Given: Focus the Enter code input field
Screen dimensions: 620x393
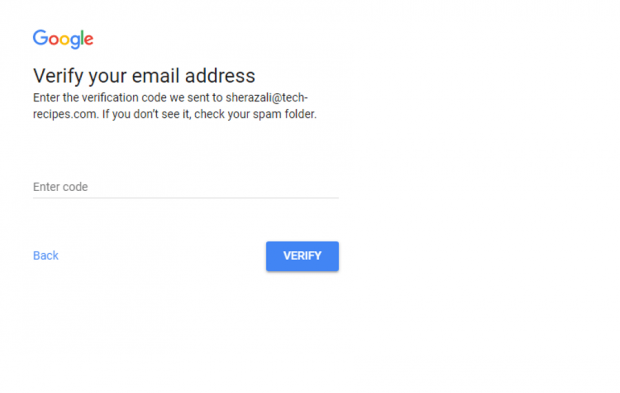Looking at the screenshot, I should [186, 187].
